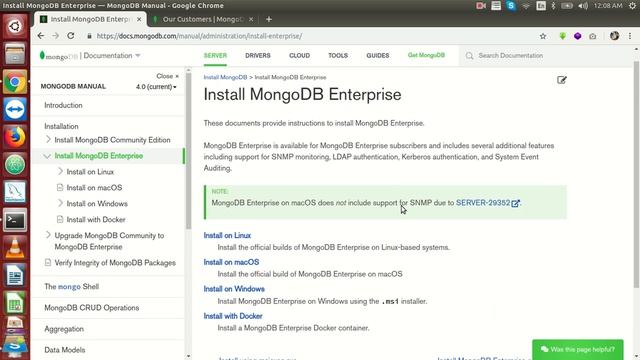Switch to the TOOLS tab

tap(338, 56)
